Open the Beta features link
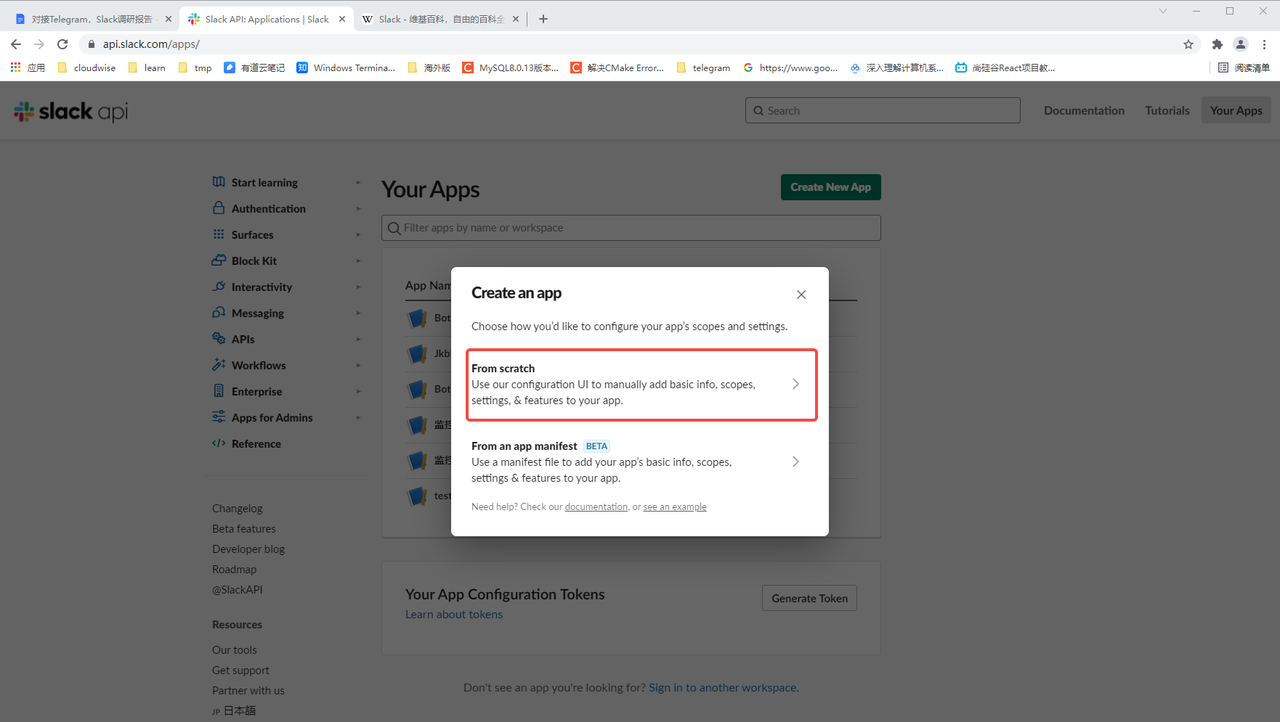The height and width of the screenshot is (722, 1280). pos(244,528)
